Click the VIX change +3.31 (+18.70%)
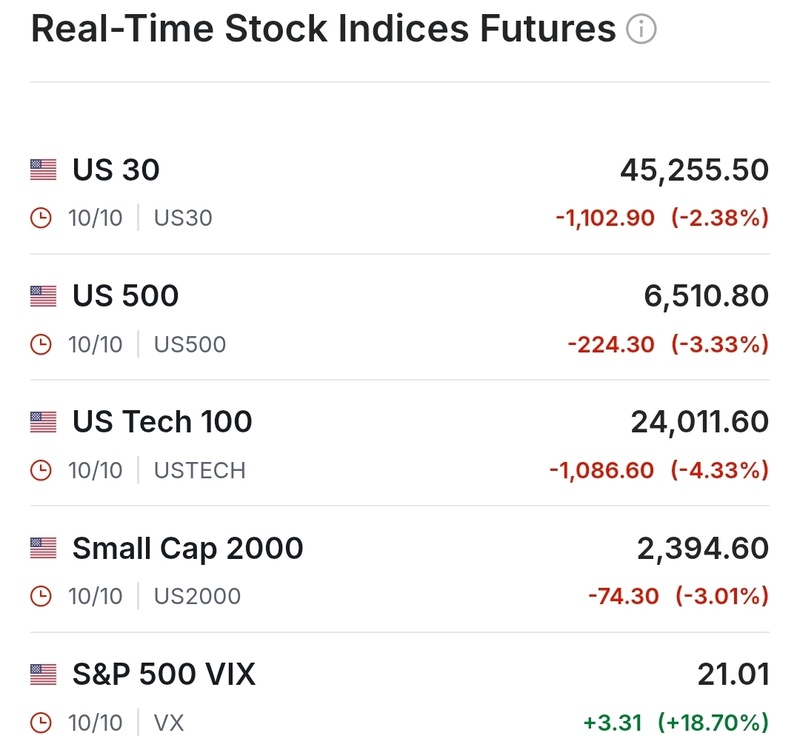The height and width of the screenshot is (750, 800). click(675, 722)
